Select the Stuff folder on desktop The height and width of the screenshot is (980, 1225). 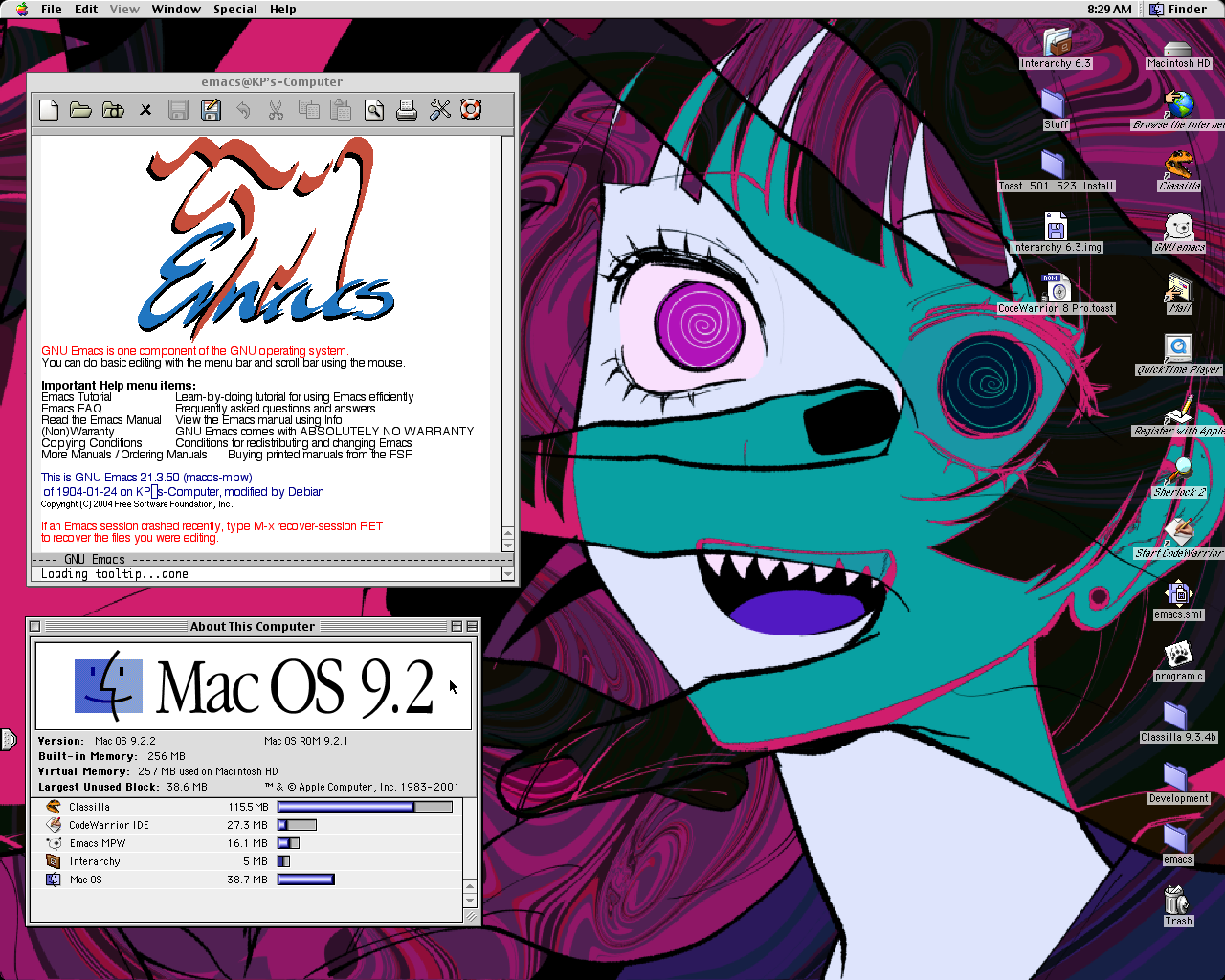click(x=1053, y=103)
